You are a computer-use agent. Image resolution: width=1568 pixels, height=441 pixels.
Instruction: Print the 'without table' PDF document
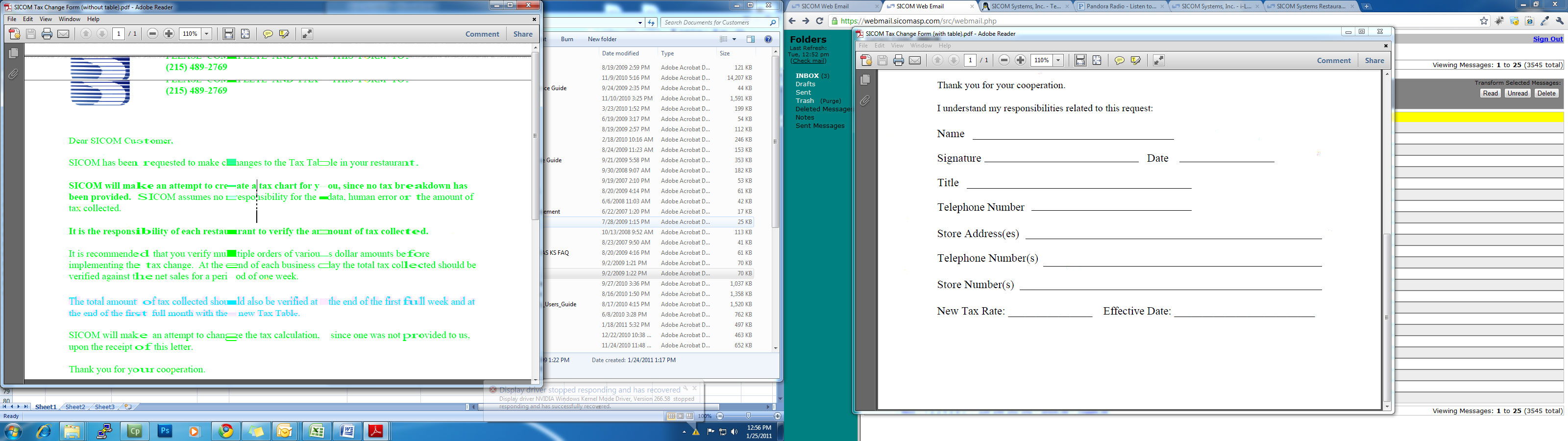coord(47,34)
